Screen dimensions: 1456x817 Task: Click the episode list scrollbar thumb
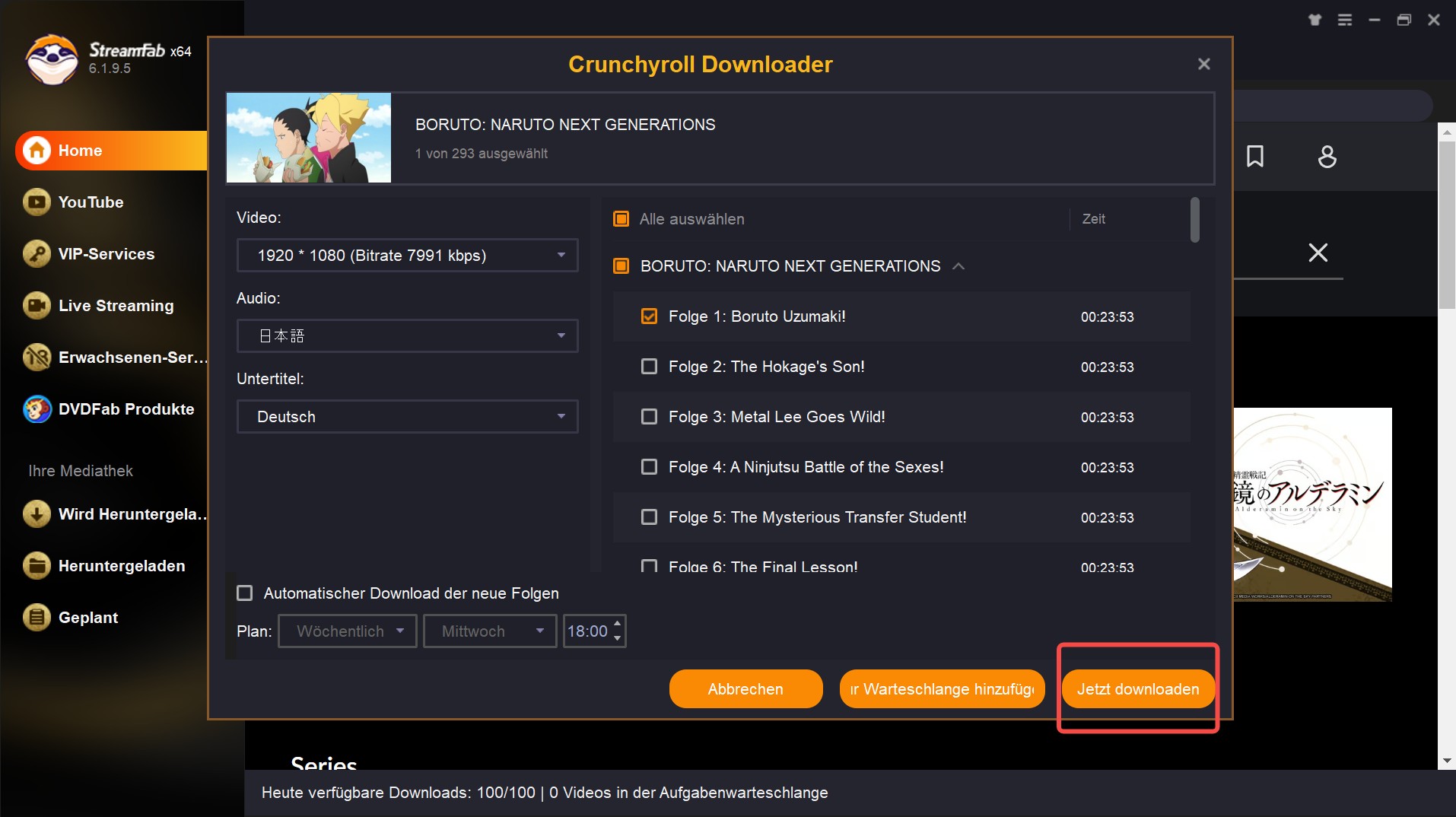tap(1195, 220)
